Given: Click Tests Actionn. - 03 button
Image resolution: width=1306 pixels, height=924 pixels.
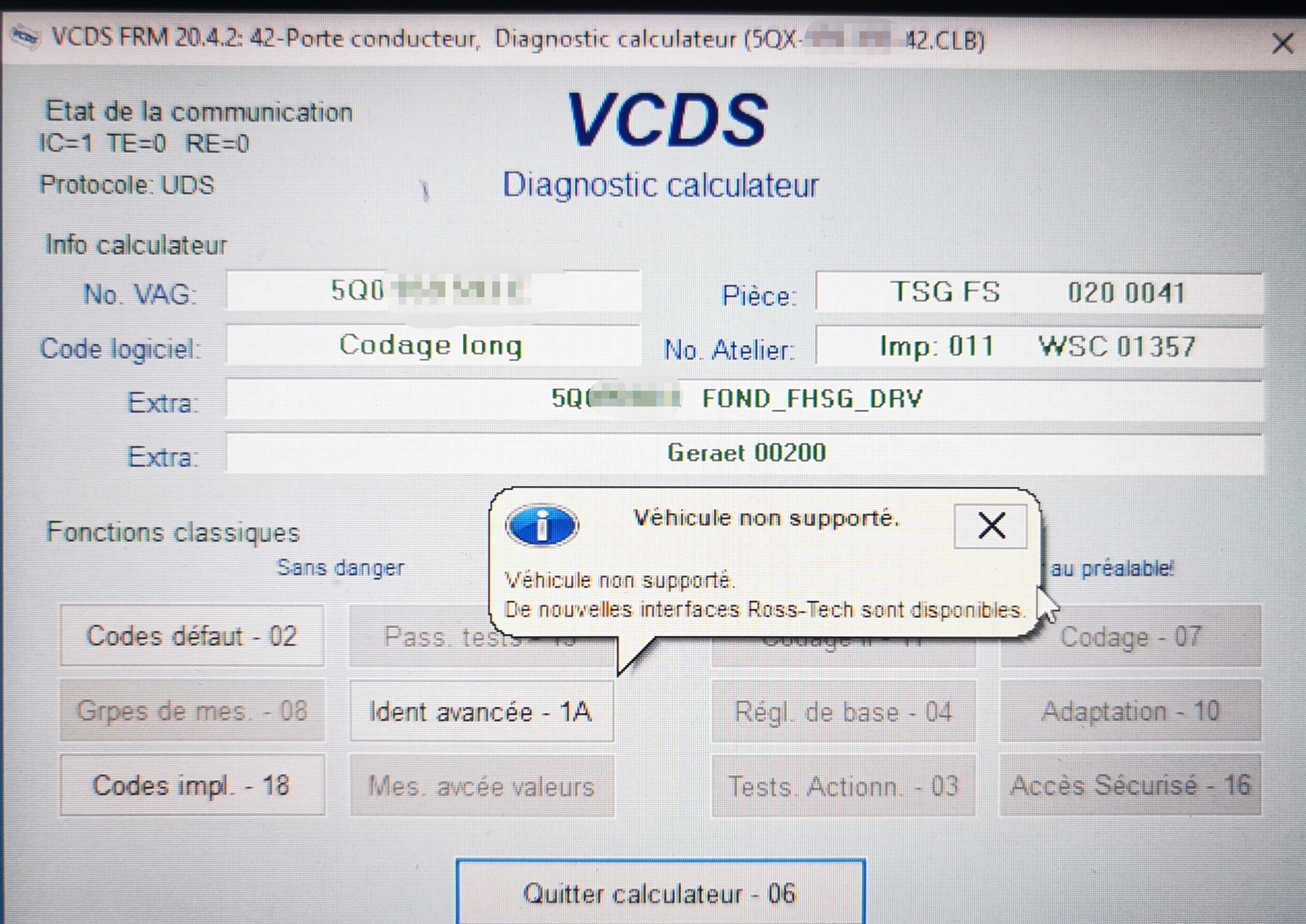Looking at the screenshot, I should (844, 786).
